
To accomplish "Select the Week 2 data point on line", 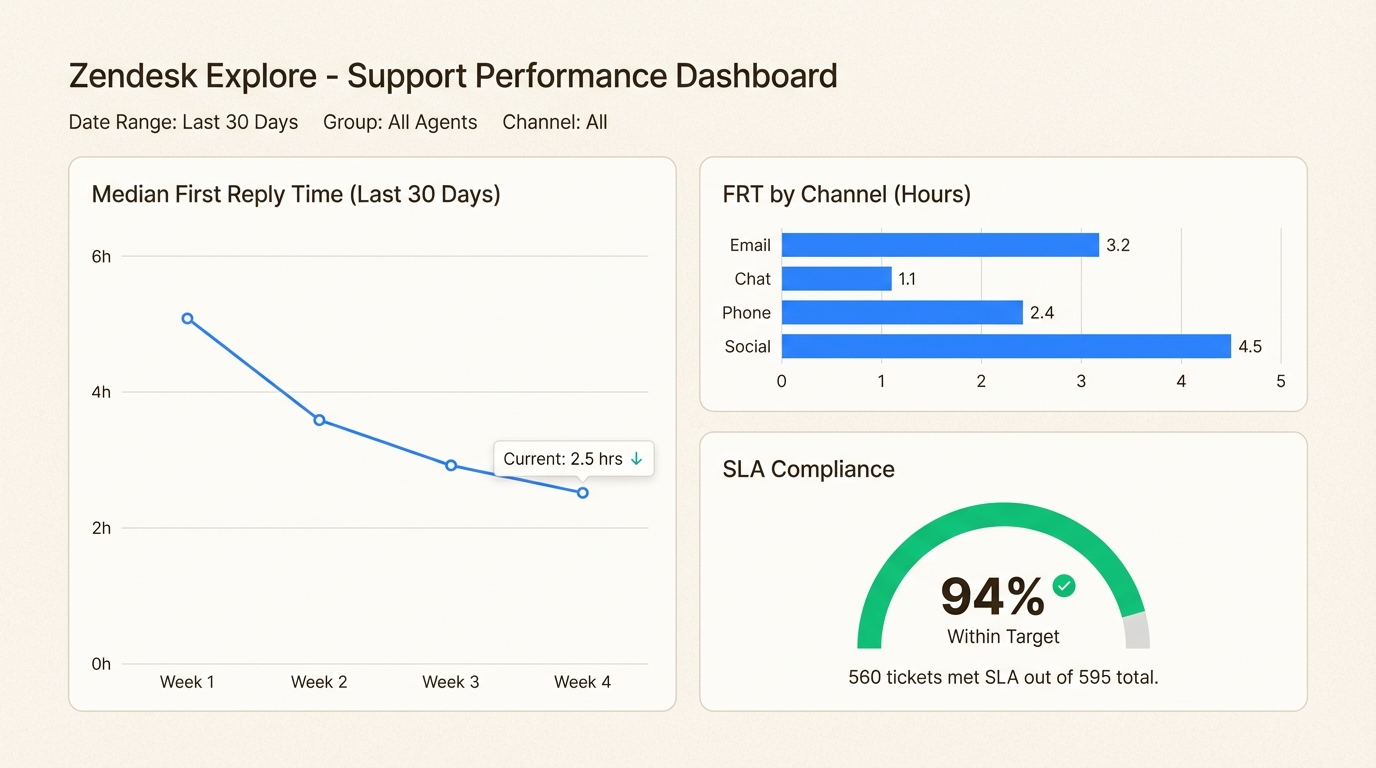I will coord(319,420).
